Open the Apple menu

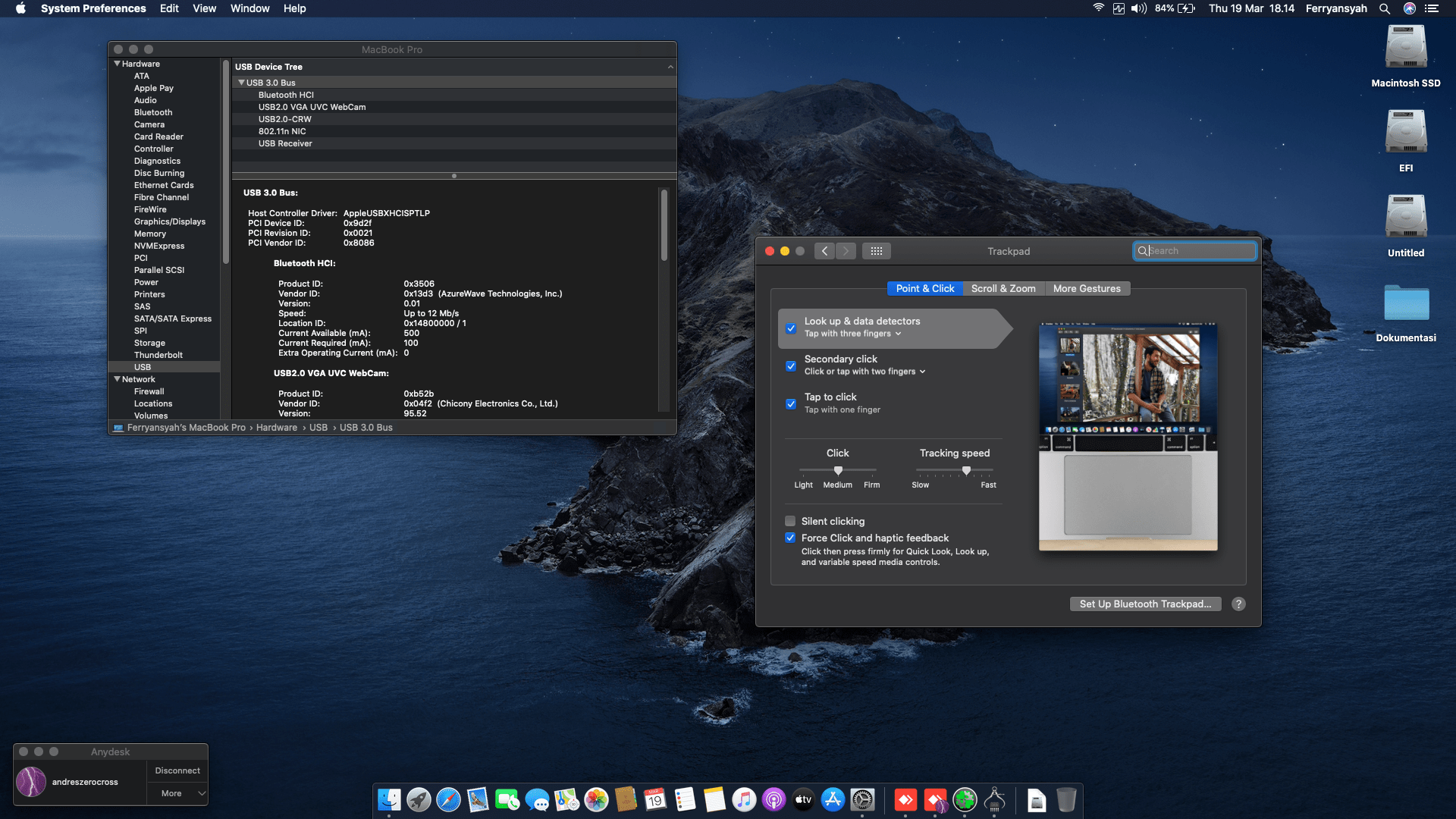tap(20, 8)
